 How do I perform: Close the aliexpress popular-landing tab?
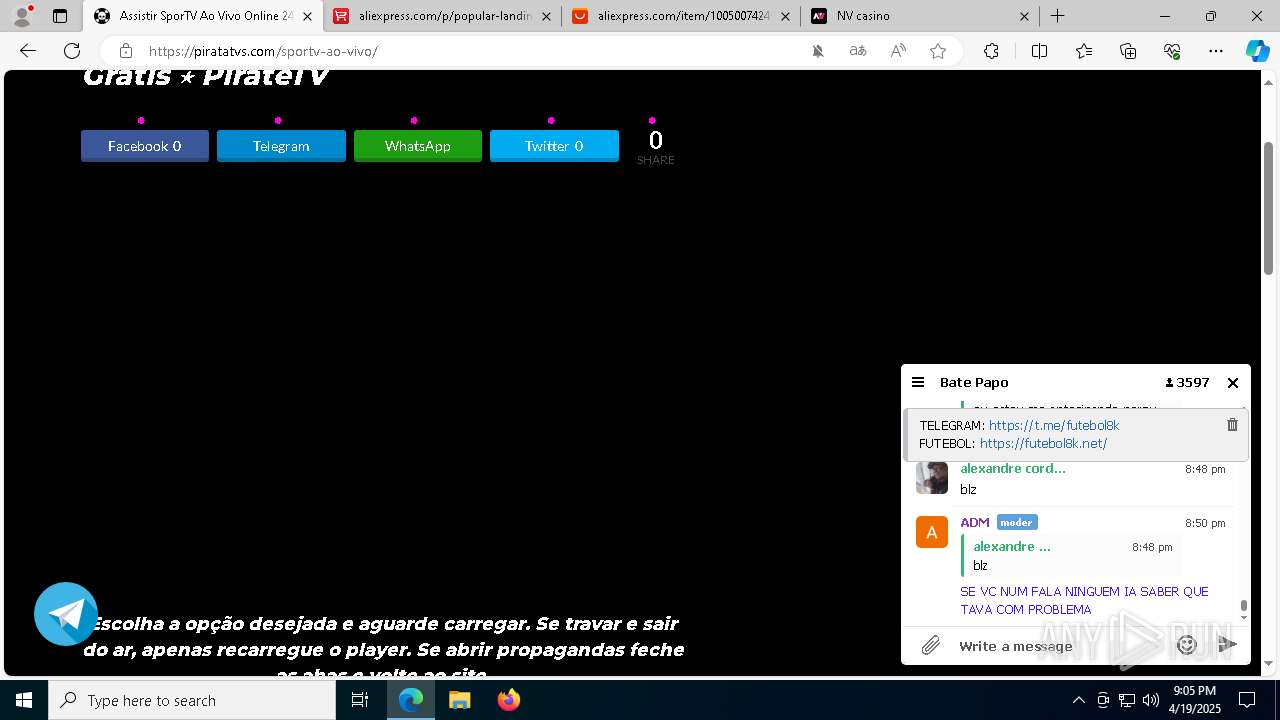pos(546,16)
